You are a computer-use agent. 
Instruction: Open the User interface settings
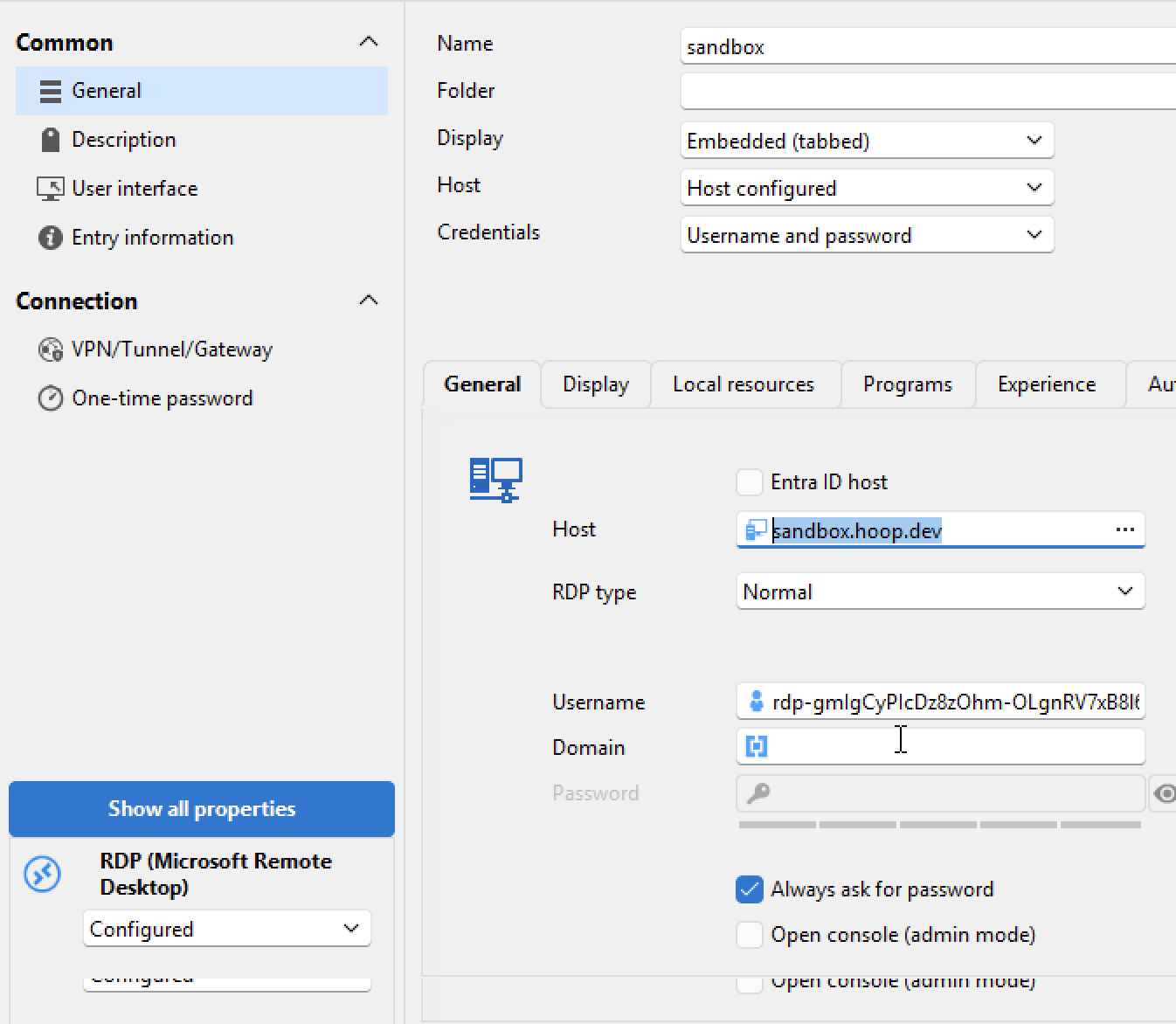coord(135,189)
